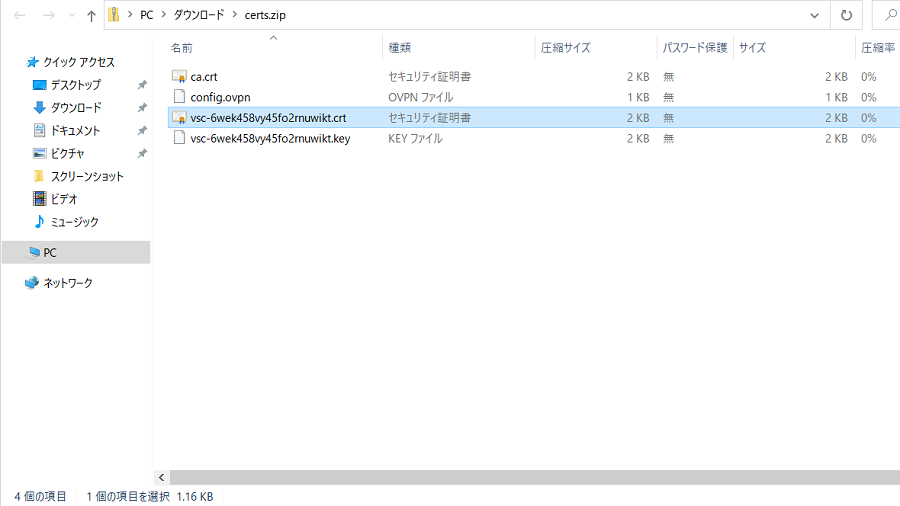
Task: Open recent locations dropdown arrow
Action: point(72,15)
